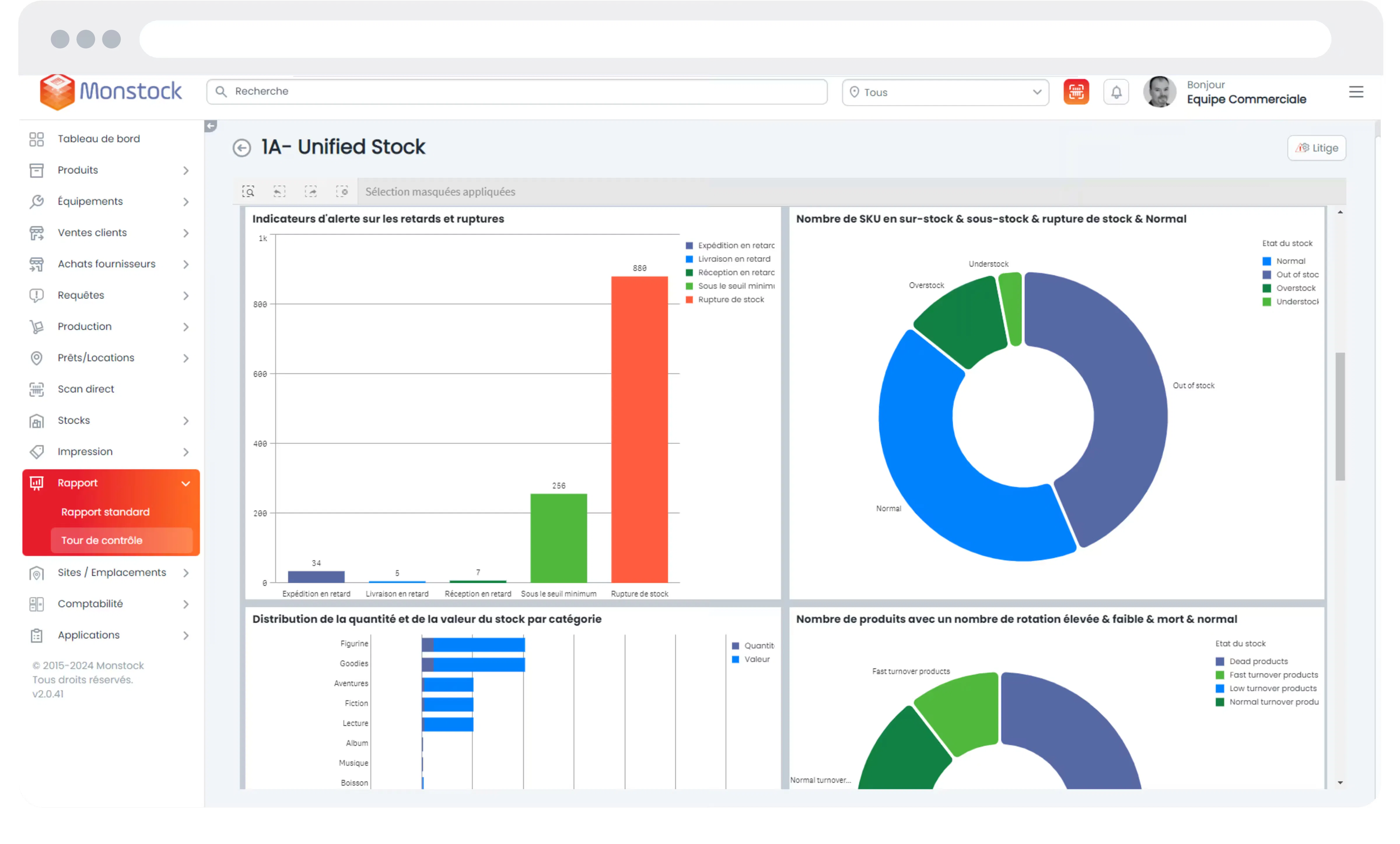Viewport: 1400px width, 844px height.
Task: Click the scroll down arrow of the dashboard
Action: point(1340,783)
